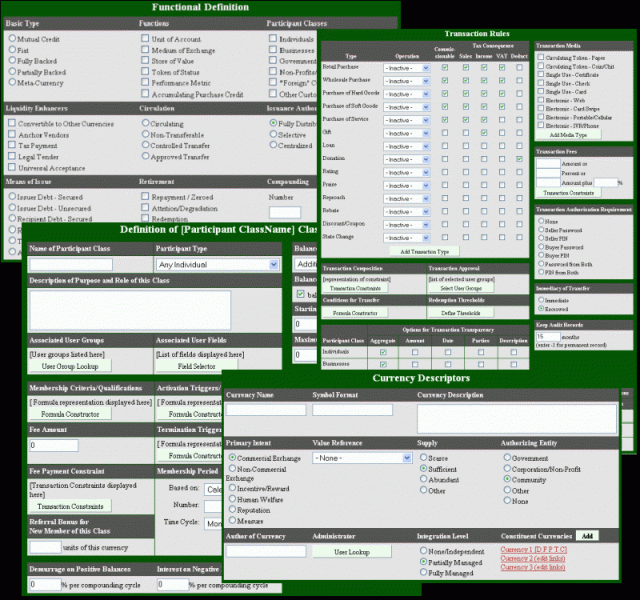Select Escrowed transfer option
This screenshot has height=600, width=640.
pos(541,309)
